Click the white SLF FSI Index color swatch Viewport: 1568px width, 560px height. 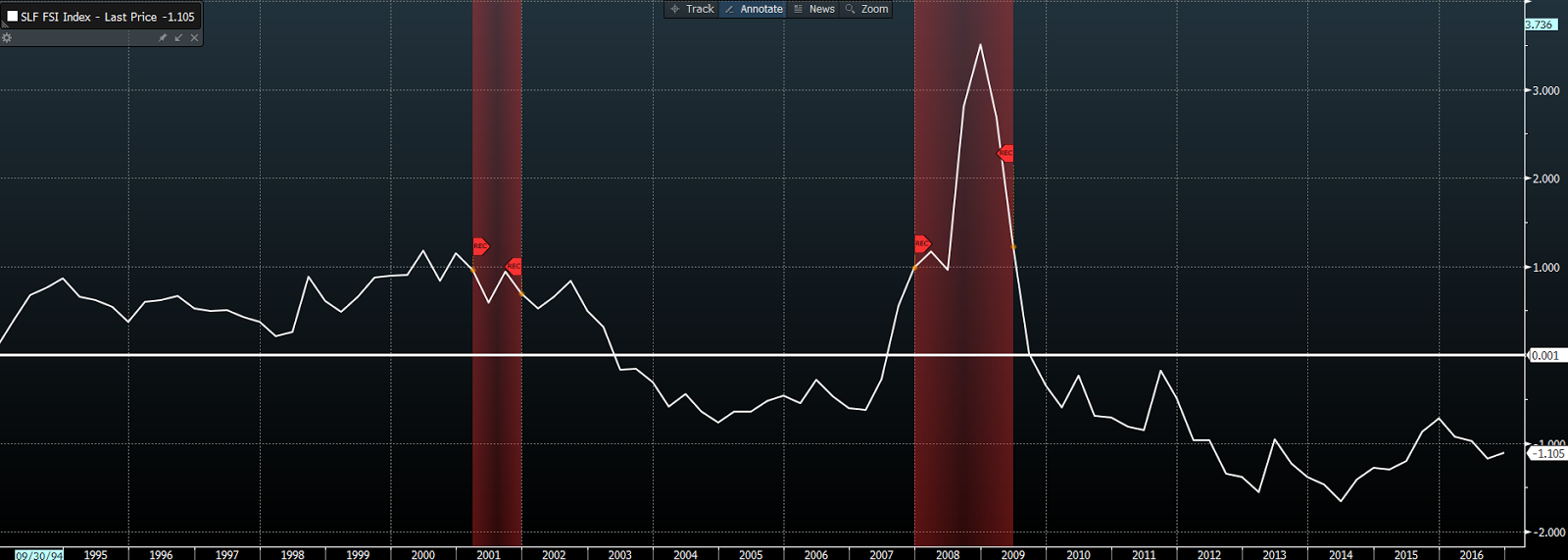click(13, 17)
